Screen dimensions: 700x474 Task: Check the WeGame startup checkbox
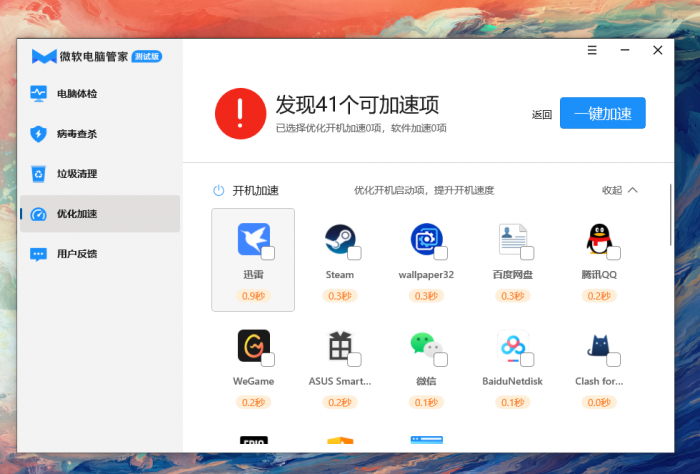pyautogui.click(x=268, y=359)
